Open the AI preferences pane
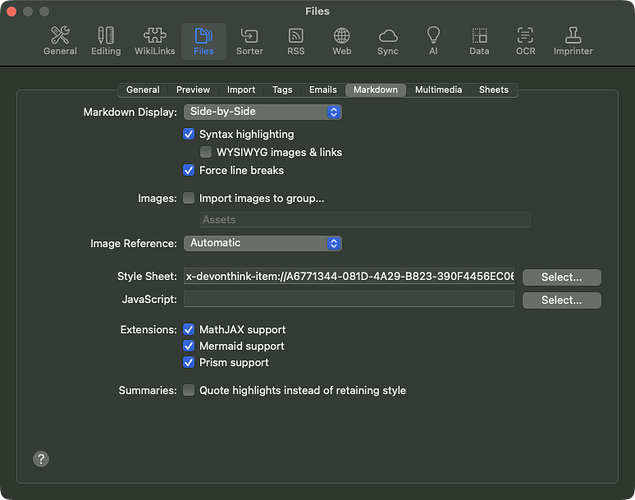This screenshot has width=635, height=500. [x=433, y=41]
